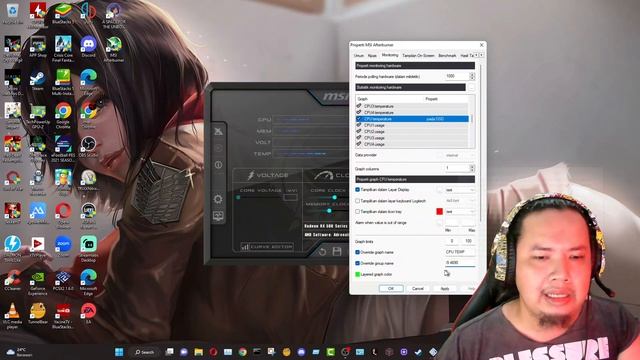Open the Crisis Core Final Fantasy shortcut
The height and width of the screenshot is (360, 640).
pos(63,48)
